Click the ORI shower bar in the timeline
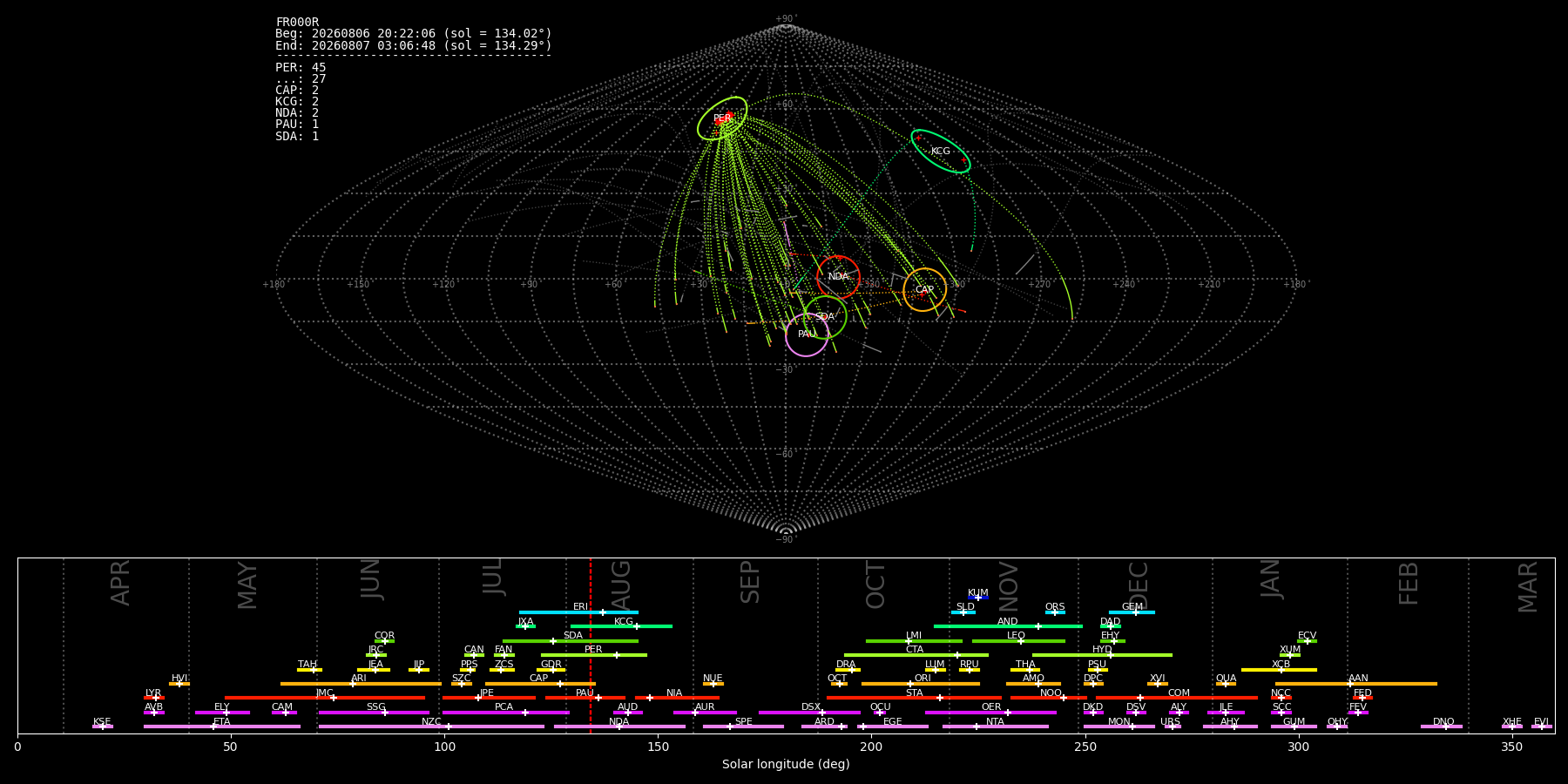Viewport: 1568px width, 784px height. click(921, 684)
